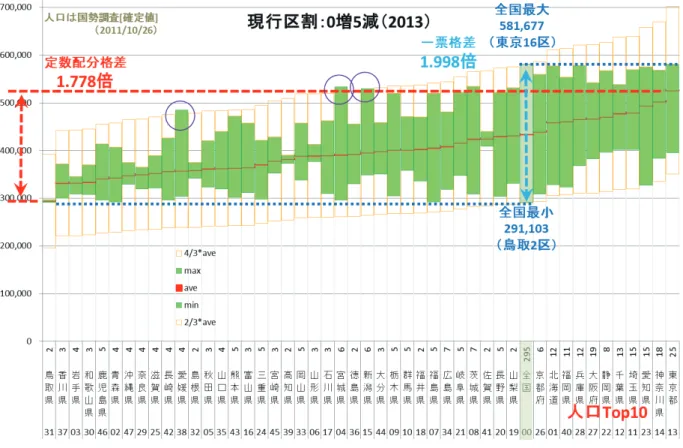
Task: Select the 宮城県 axis label
Action: pyautogui.click(x=341, y=387)
